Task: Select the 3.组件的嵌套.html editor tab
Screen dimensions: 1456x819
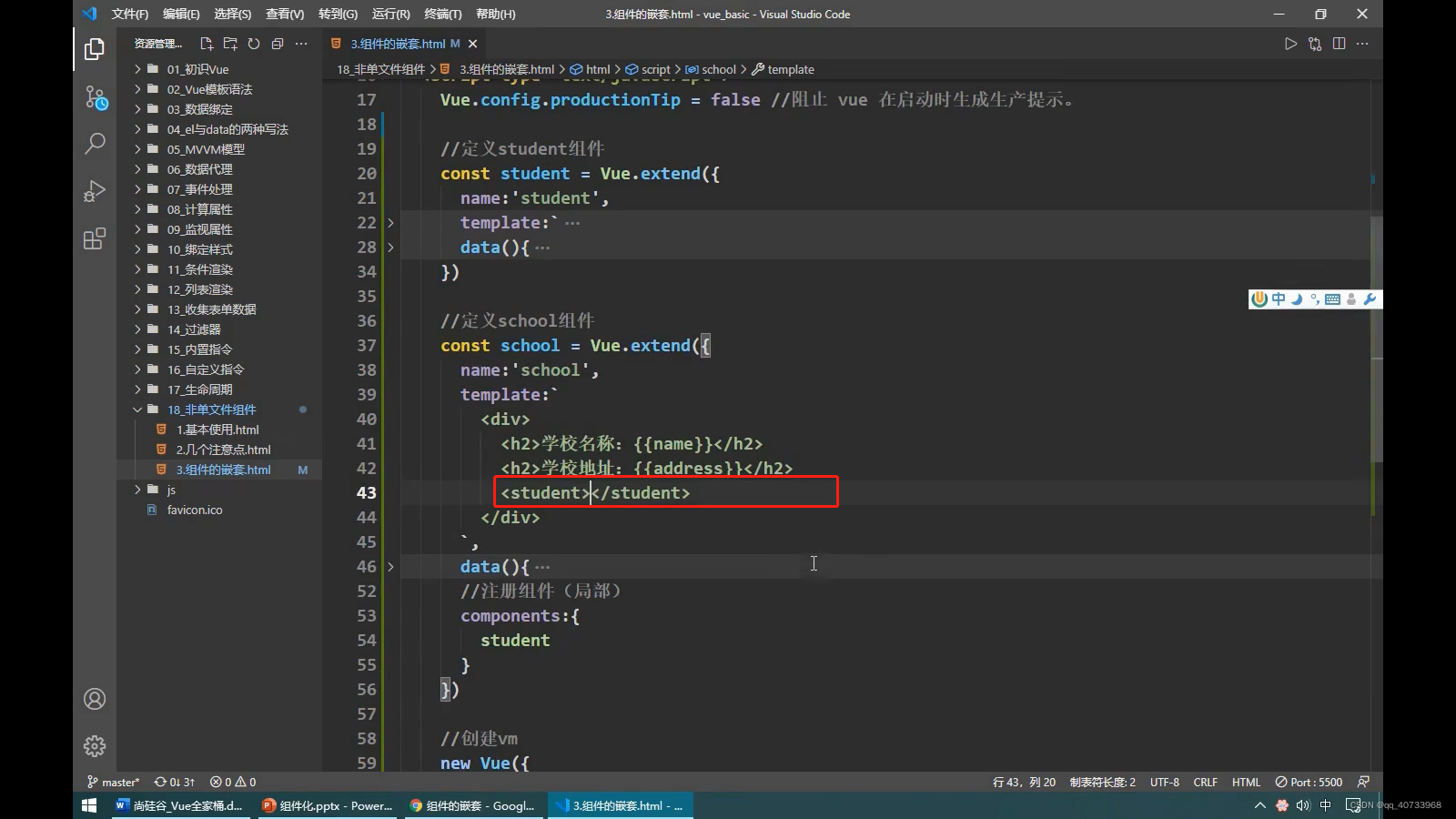Action: coord(404,44)
